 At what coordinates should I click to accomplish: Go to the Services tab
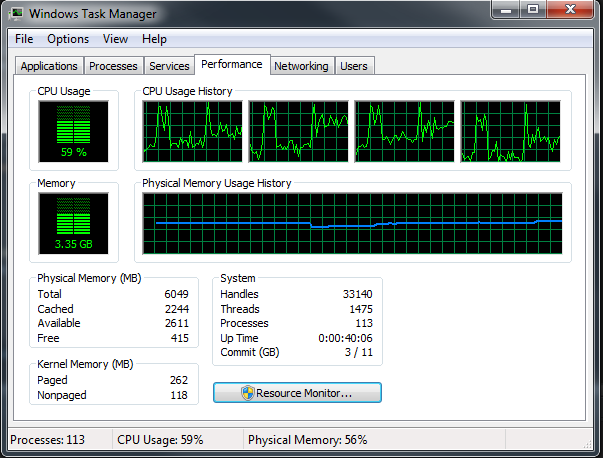(169, 66)
